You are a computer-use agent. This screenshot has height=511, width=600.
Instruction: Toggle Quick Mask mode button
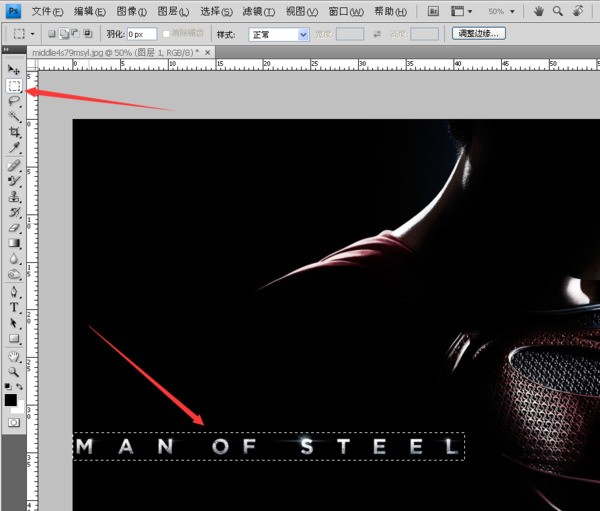14,423
